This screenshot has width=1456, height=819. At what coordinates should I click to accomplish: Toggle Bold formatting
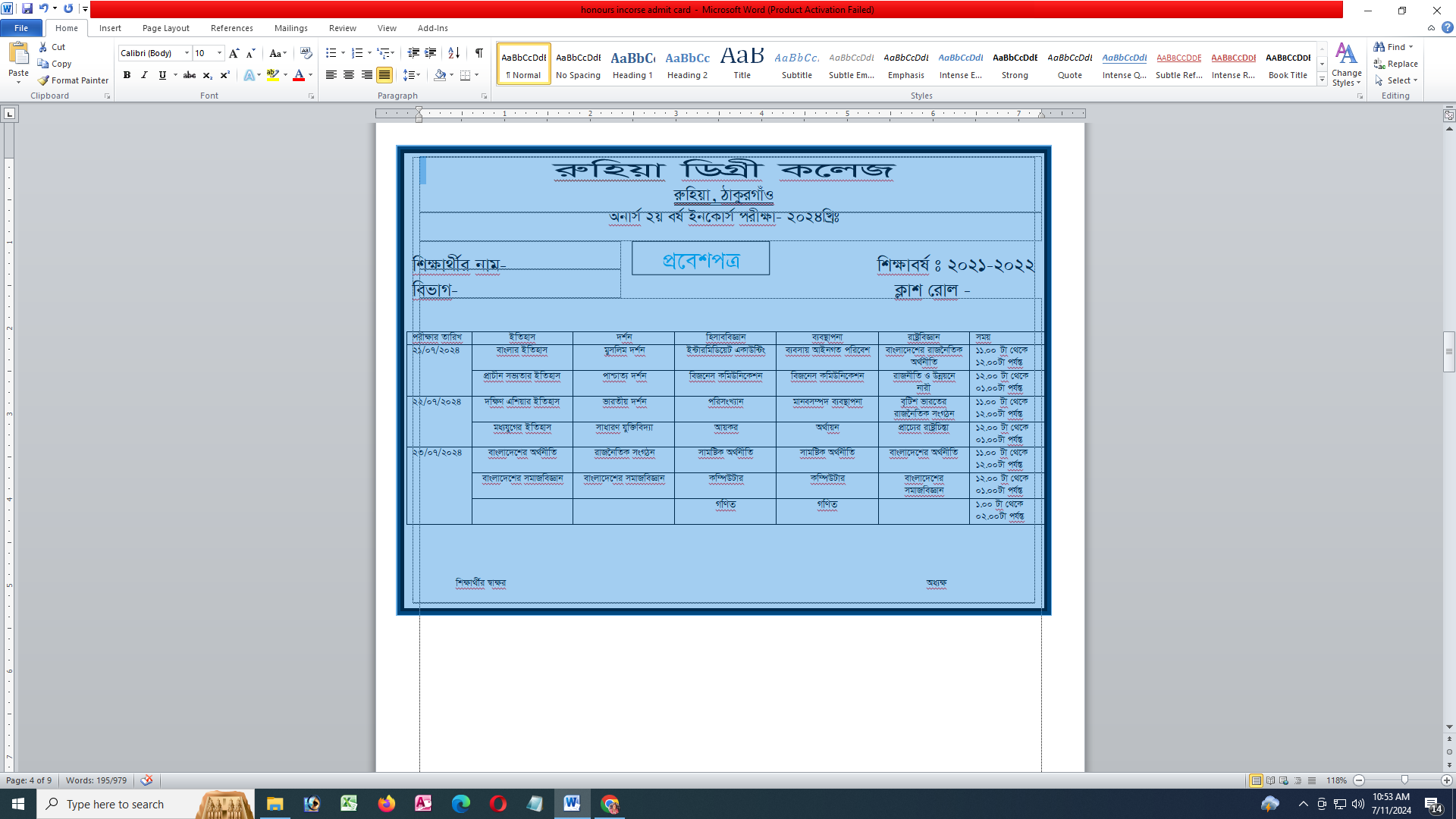point(127,75)
